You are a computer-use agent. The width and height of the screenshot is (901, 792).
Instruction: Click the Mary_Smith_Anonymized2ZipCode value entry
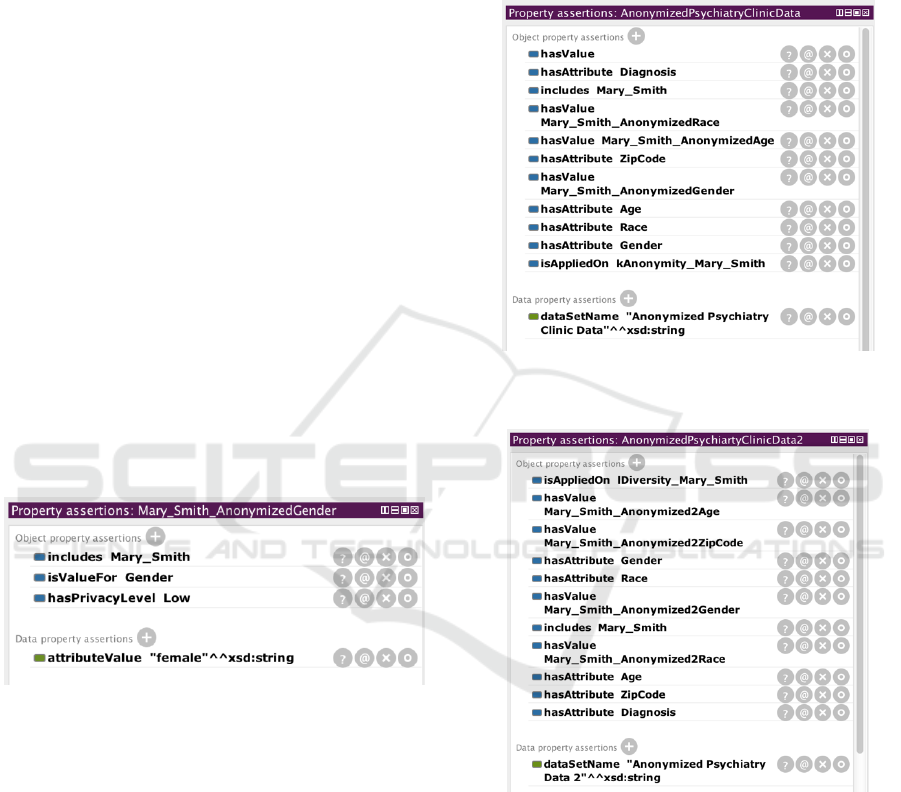pyautogui.click(x=643, y=543)
